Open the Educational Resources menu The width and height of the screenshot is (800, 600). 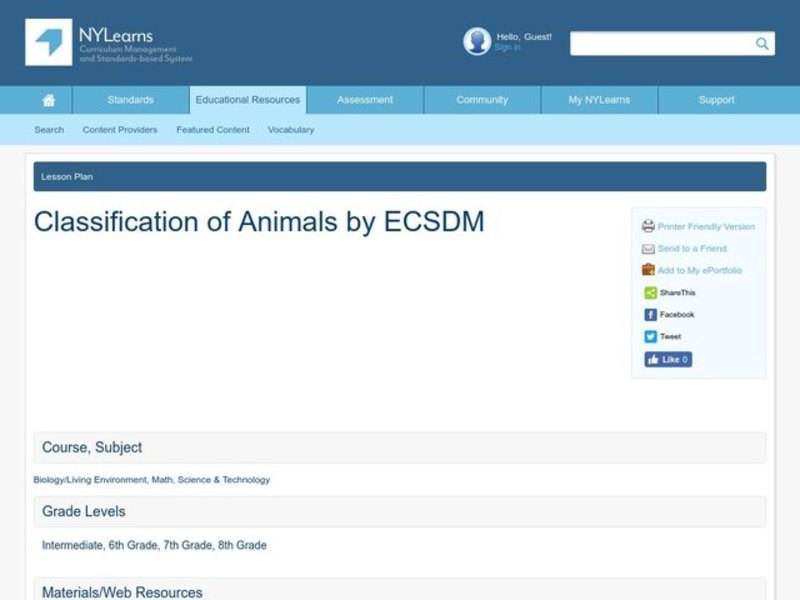click(x=247, y=100)
